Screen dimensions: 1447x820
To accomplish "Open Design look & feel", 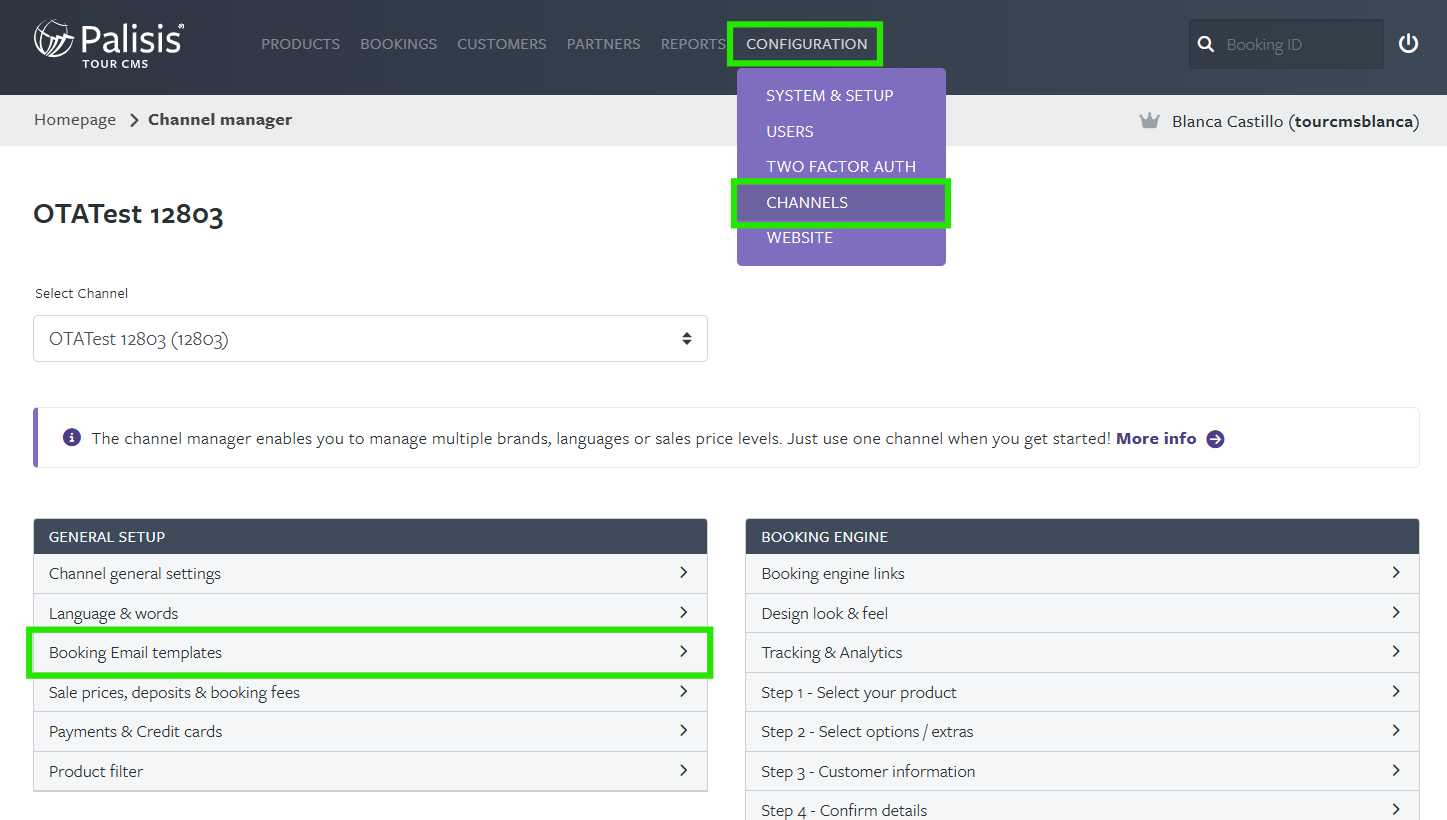I will point(1082,613).
